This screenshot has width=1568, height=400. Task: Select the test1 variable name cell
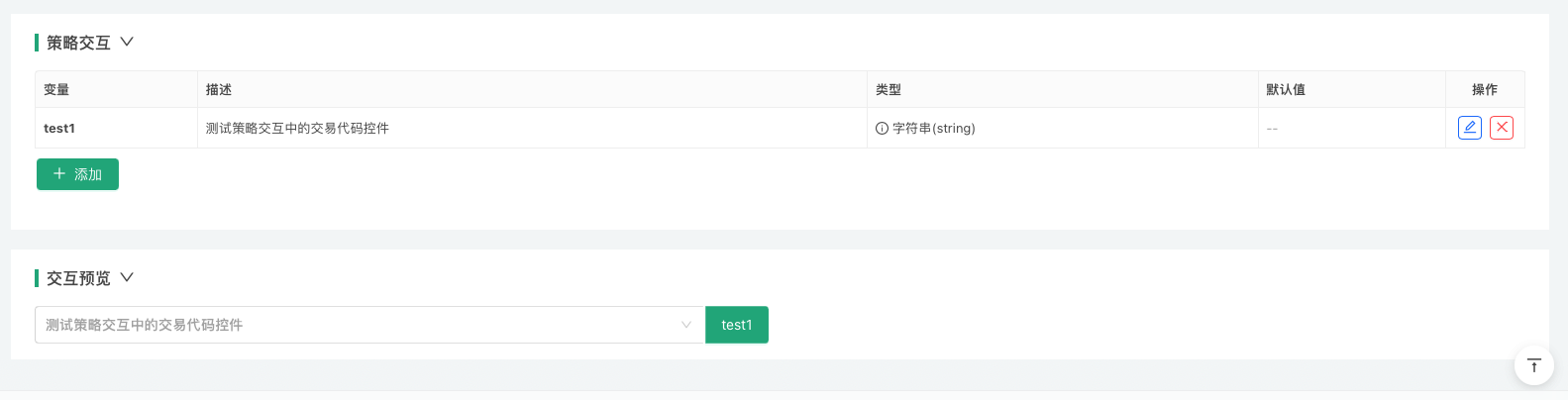pos(59,129)
